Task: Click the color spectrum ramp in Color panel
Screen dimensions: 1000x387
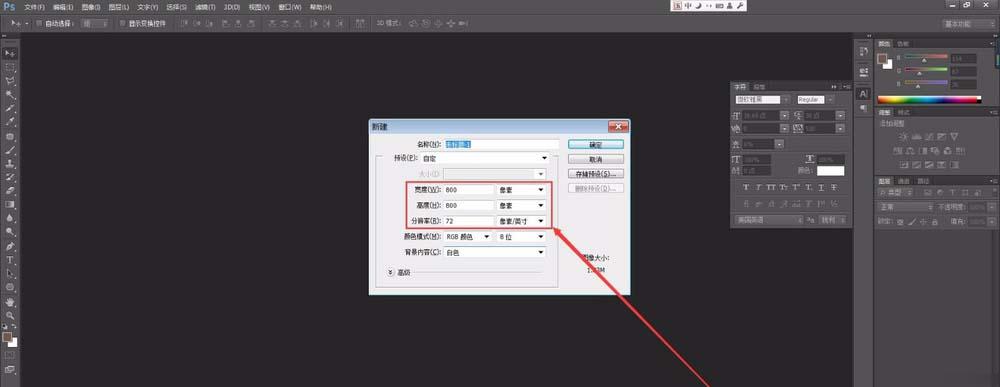Action: [x=929, y=99]
